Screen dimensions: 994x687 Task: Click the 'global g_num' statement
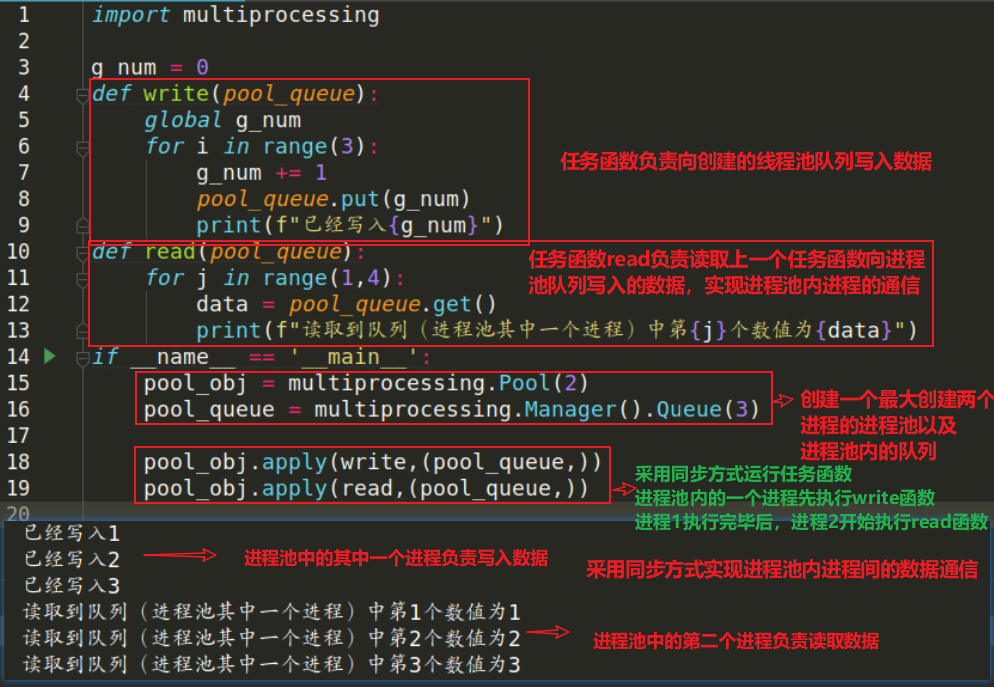223,120
